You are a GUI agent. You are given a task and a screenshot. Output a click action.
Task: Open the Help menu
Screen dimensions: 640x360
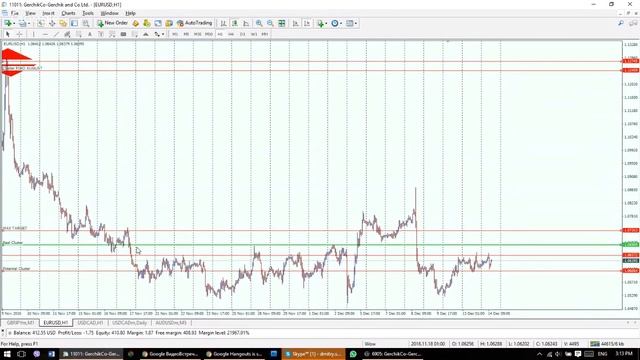click(130, 13)
